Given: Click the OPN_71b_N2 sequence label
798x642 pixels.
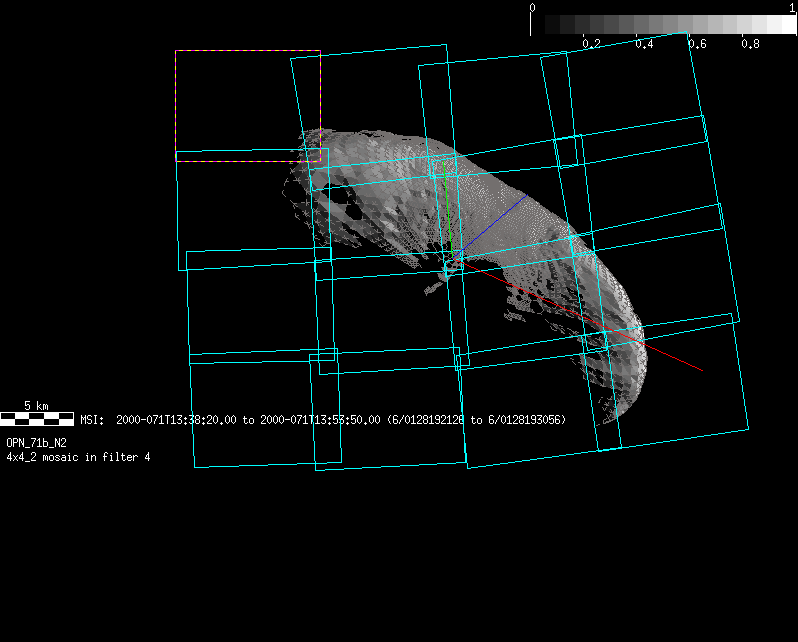Looking at the screenshot, I should click(x=37, y=442).
